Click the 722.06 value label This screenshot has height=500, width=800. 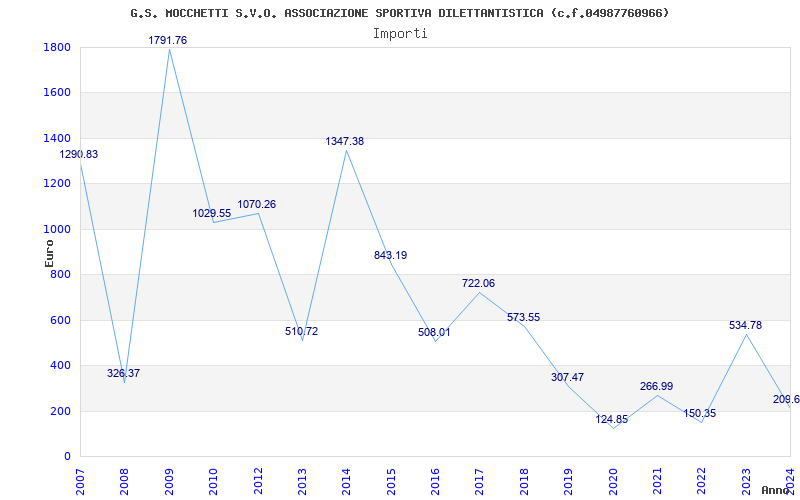pos(479,283)
